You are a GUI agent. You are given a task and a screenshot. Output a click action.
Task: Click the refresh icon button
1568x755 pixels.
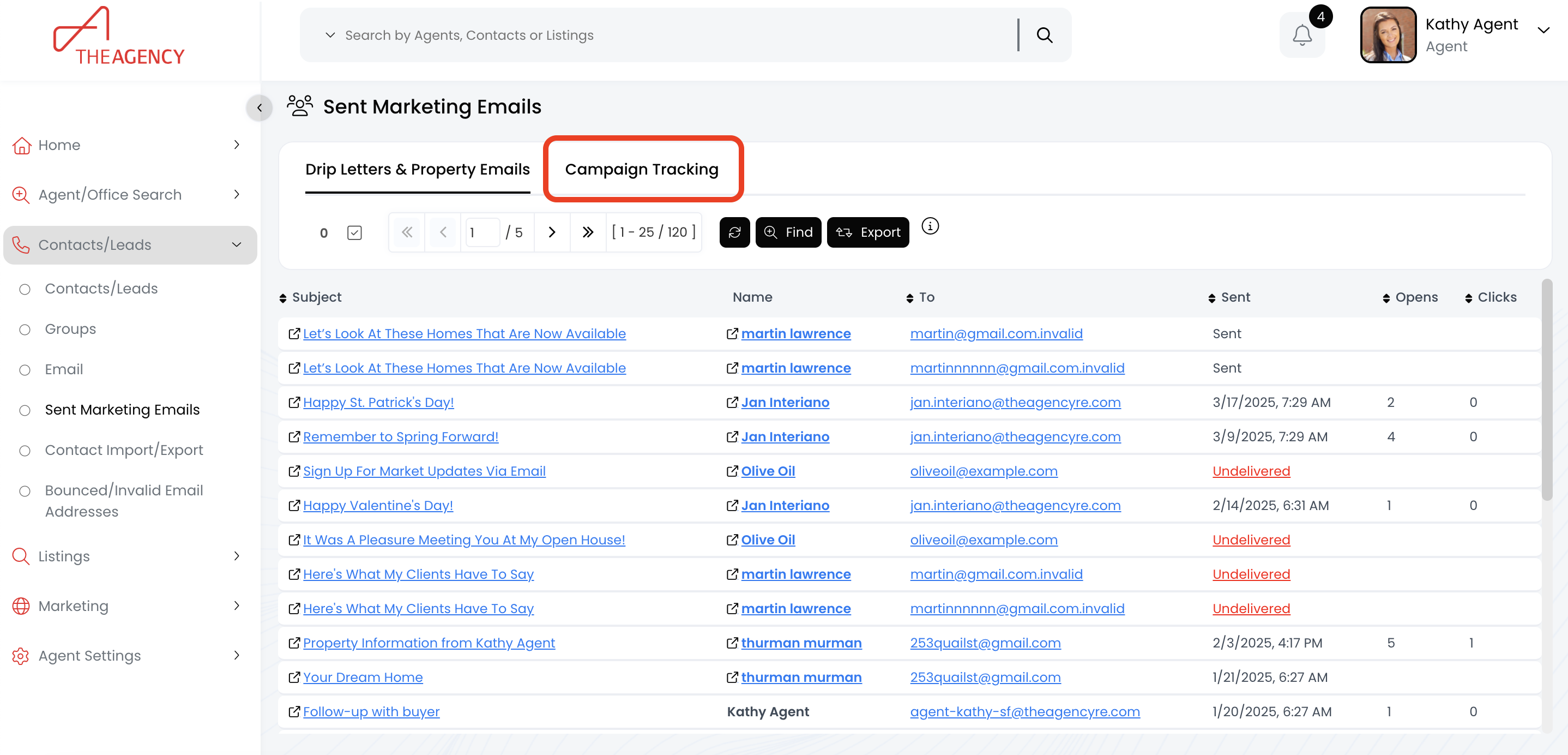pos(734,232)
